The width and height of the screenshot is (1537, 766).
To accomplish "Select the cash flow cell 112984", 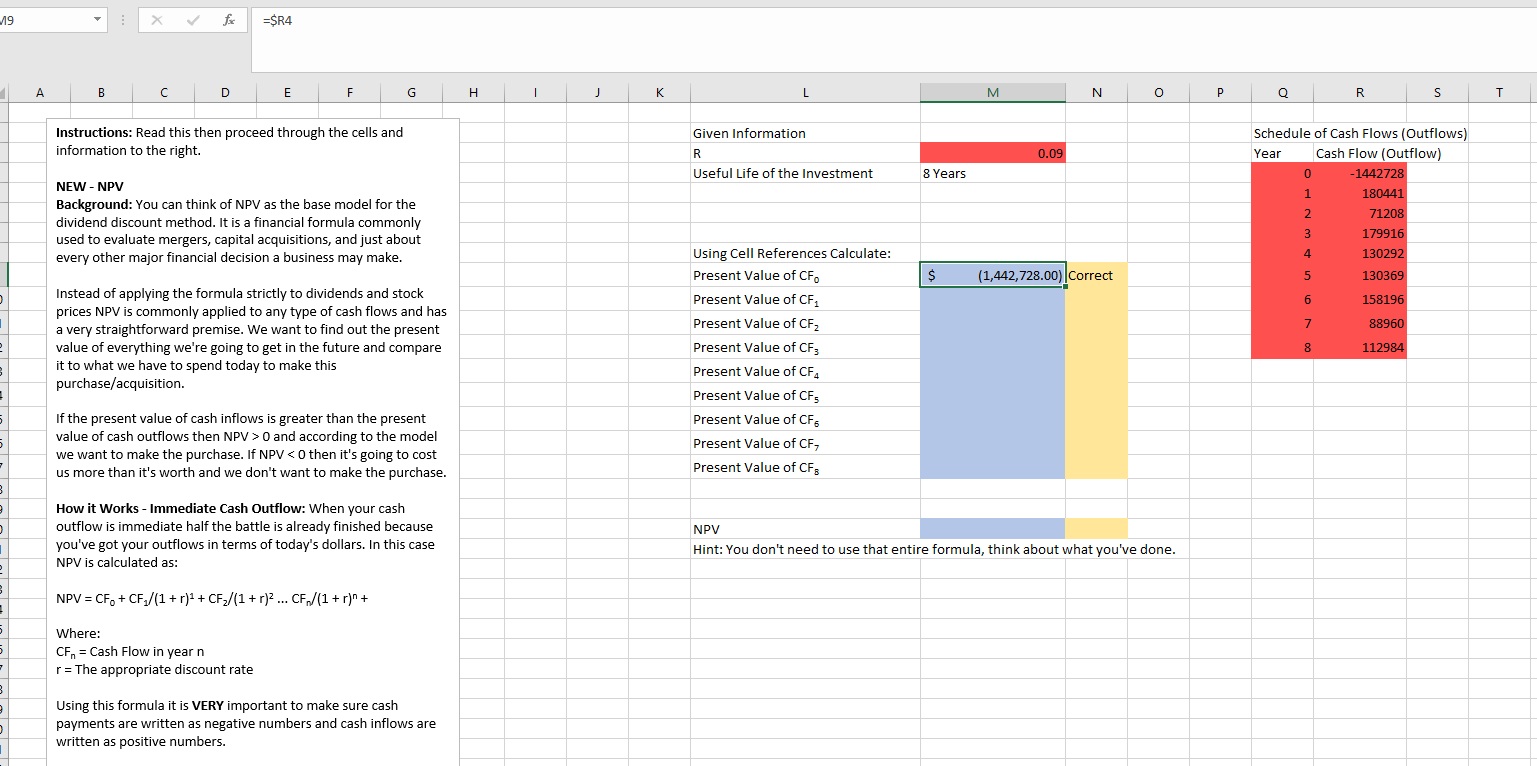I will click(x=1360, y=347).
